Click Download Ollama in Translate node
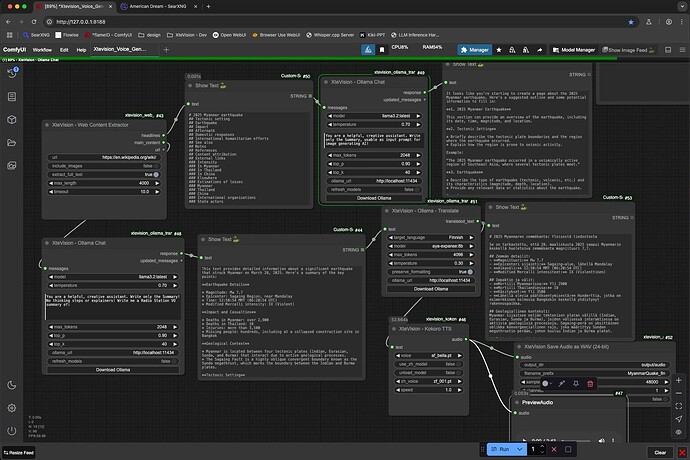 [431, 289]
